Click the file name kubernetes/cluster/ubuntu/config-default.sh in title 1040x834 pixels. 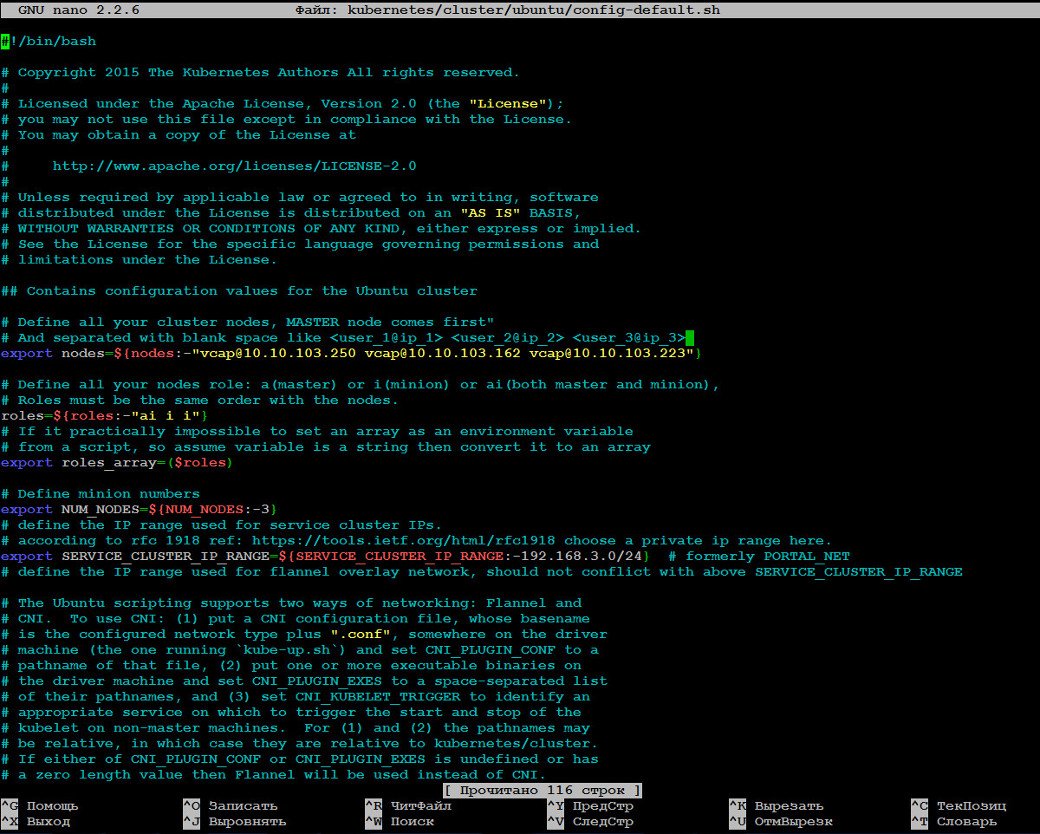(533, 10)
